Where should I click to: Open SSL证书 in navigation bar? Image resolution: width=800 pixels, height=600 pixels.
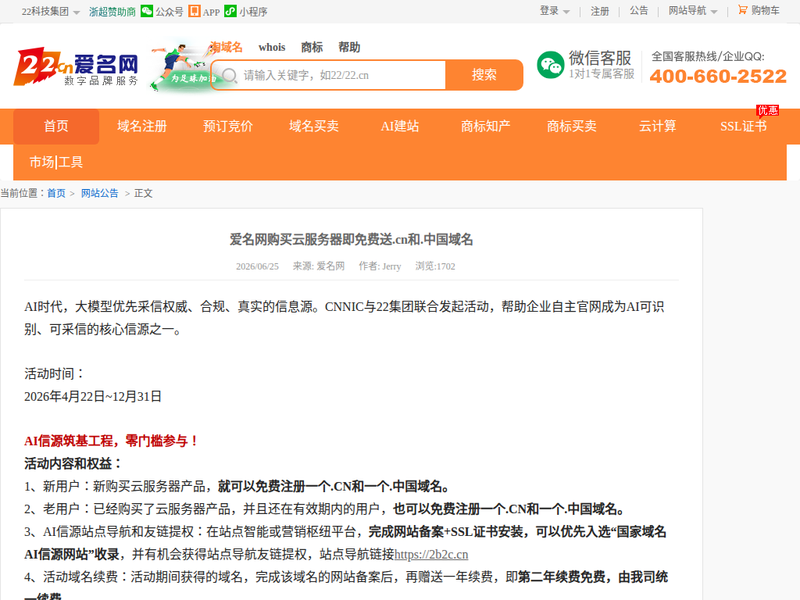743,126
